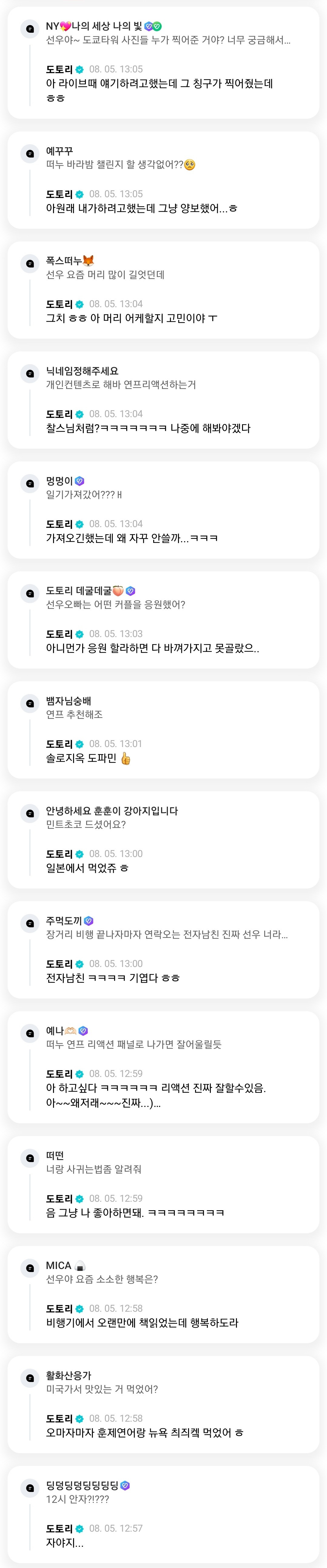
Task: Click the purple badge next to 멍멍이
Action: pyautogui.click(x=80, y=481)
